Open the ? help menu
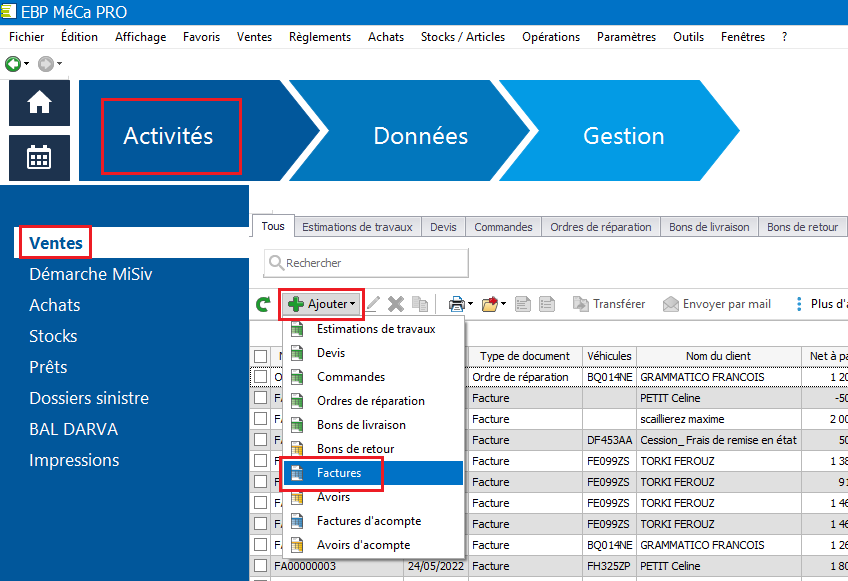Screen dimensions: 848x581 pos(784,37)
